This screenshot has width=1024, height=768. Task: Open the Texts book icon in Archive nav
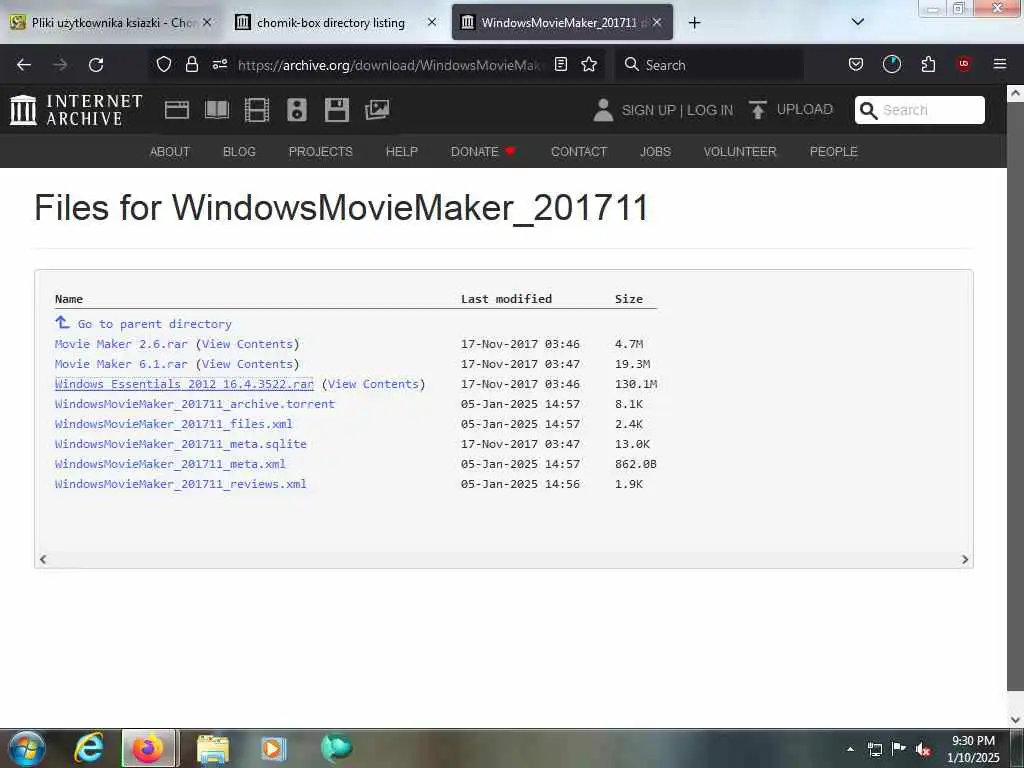click(x=217, y=110)
